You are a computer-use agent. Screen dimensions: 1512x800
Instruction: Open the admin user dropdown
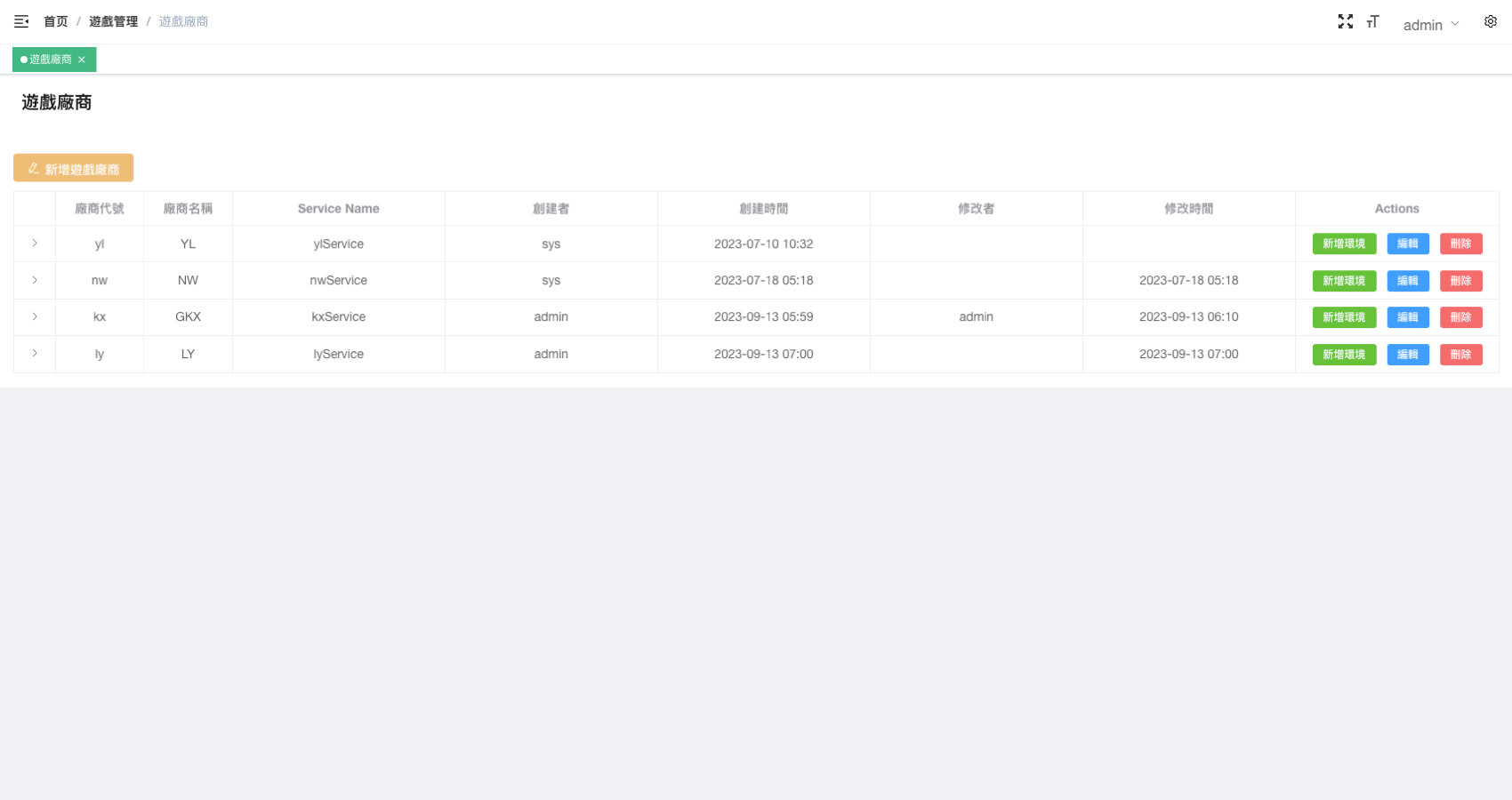tap(1430, 25)
